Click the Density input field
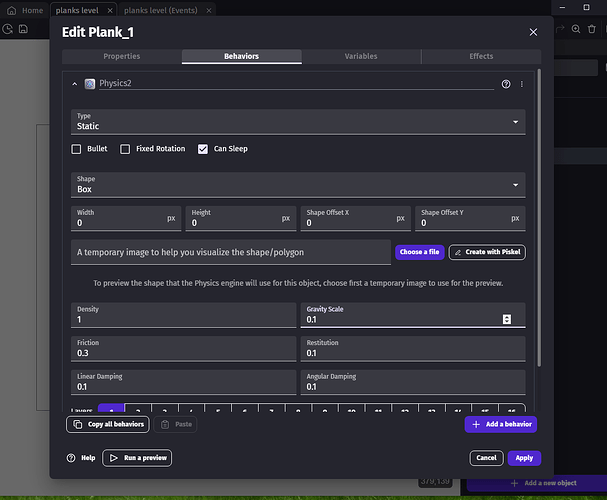This screenshot has width=607, height=500. pos(183,315)
